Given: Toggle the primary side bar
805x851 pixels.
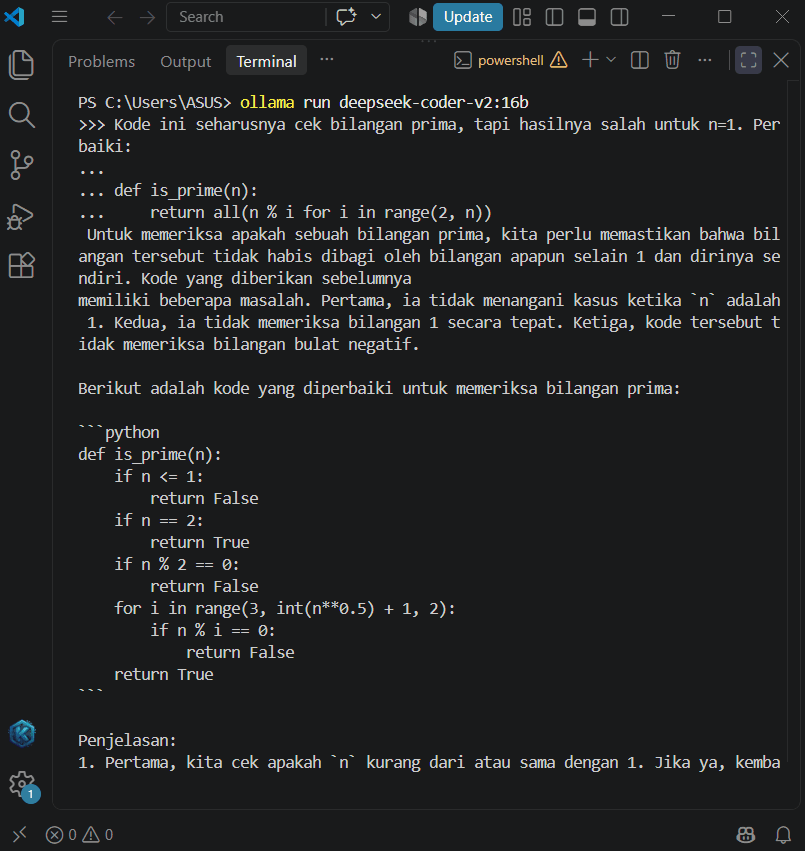Looking at the screenshot, I should [554, 17].
